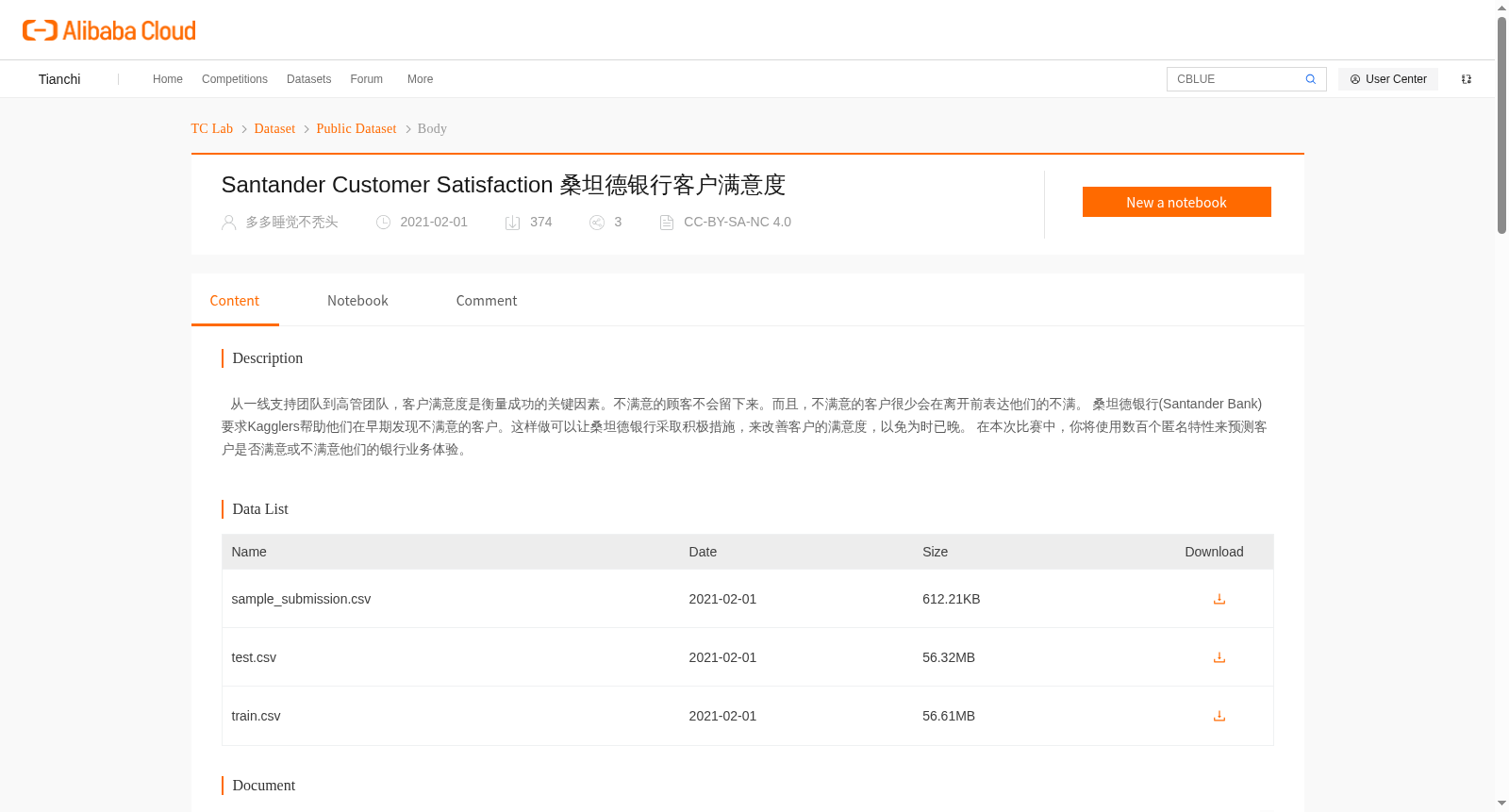The height and width of the screenshot is (812, 1509).
Task: Click the New a notebook button
Action: (x=1176, y=202)
